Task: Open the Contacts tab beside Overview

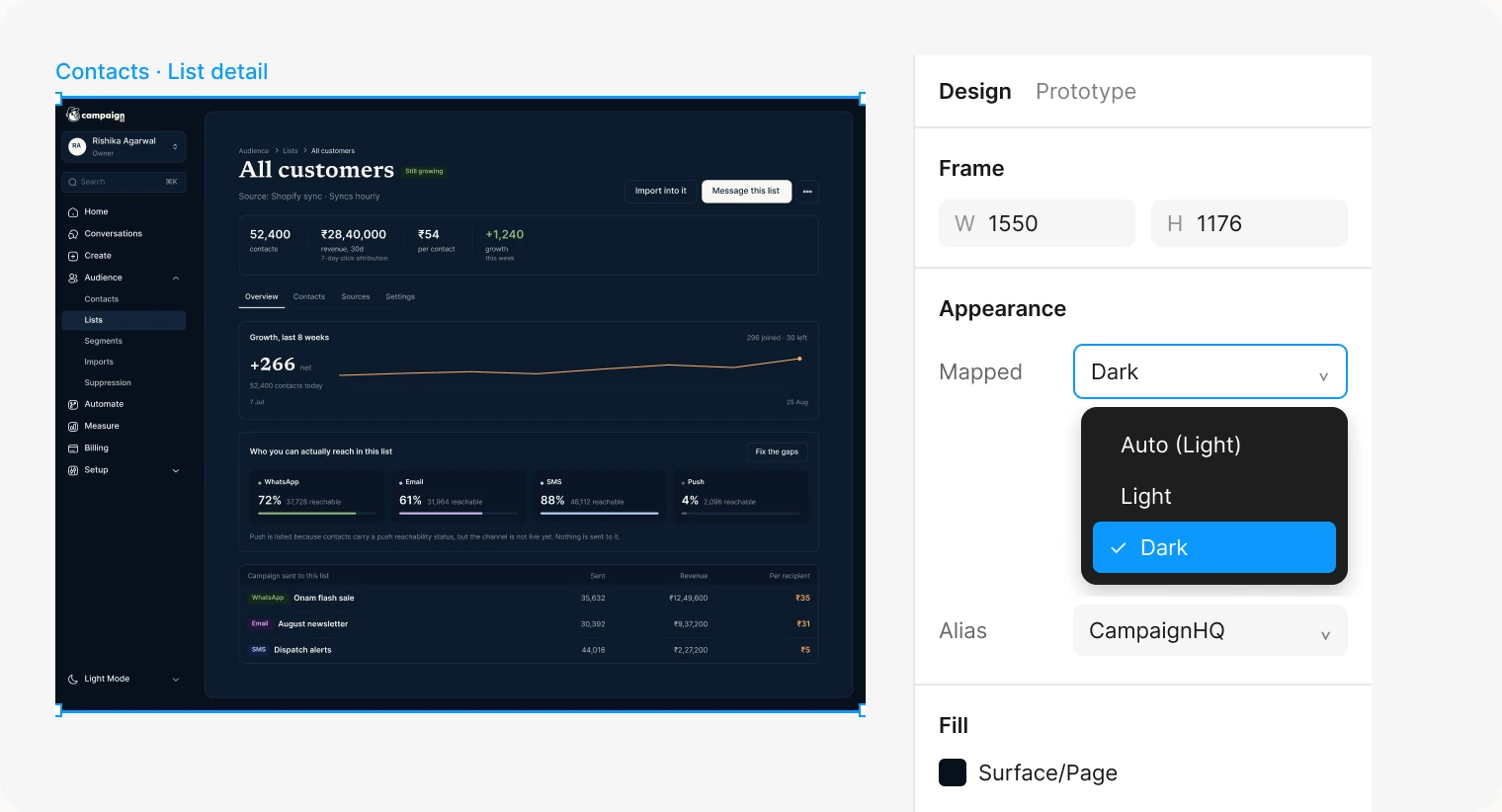Action: (x=309, y=296)
